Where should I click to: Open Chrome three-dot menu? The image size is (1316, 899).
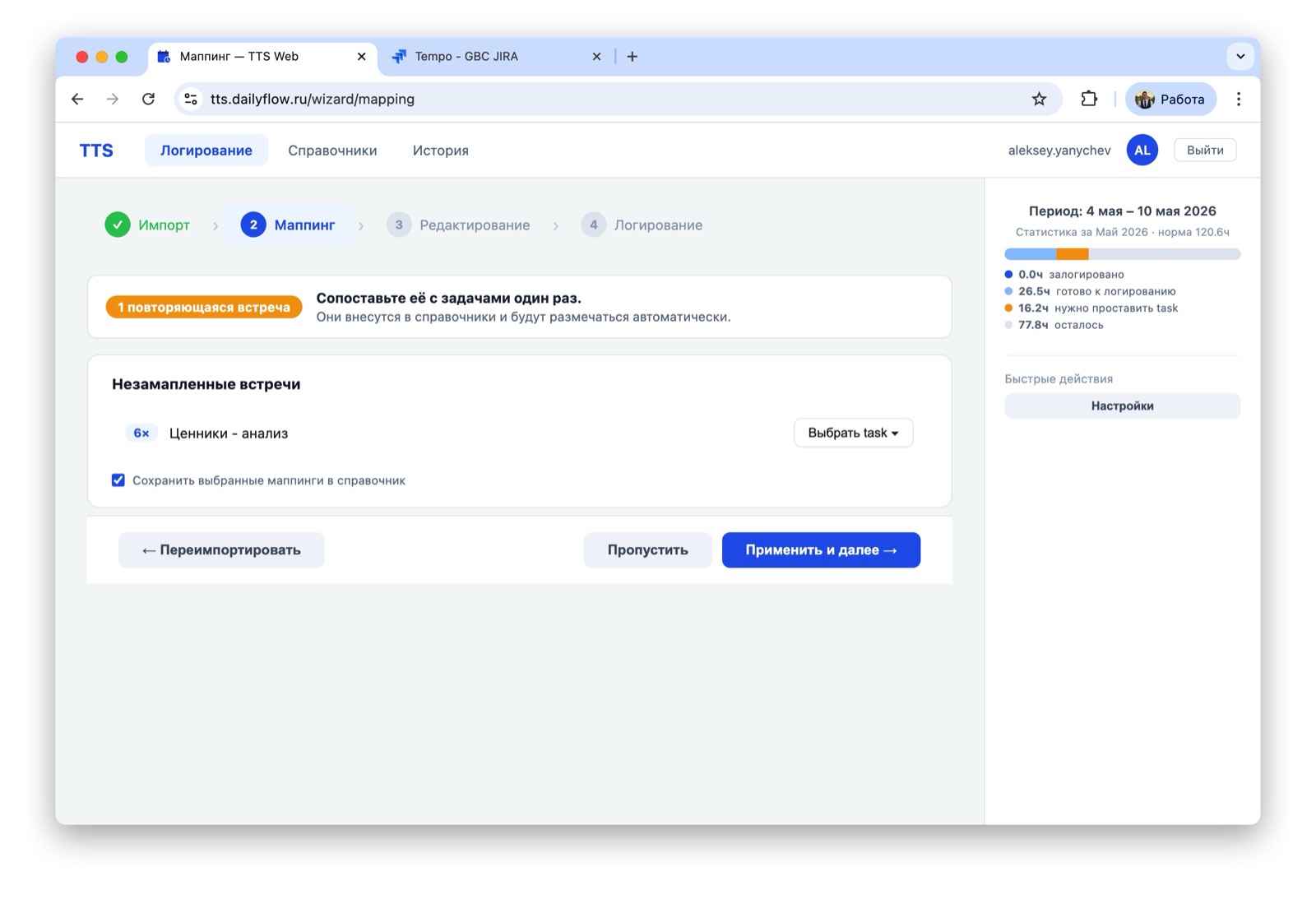[1238, 99]
